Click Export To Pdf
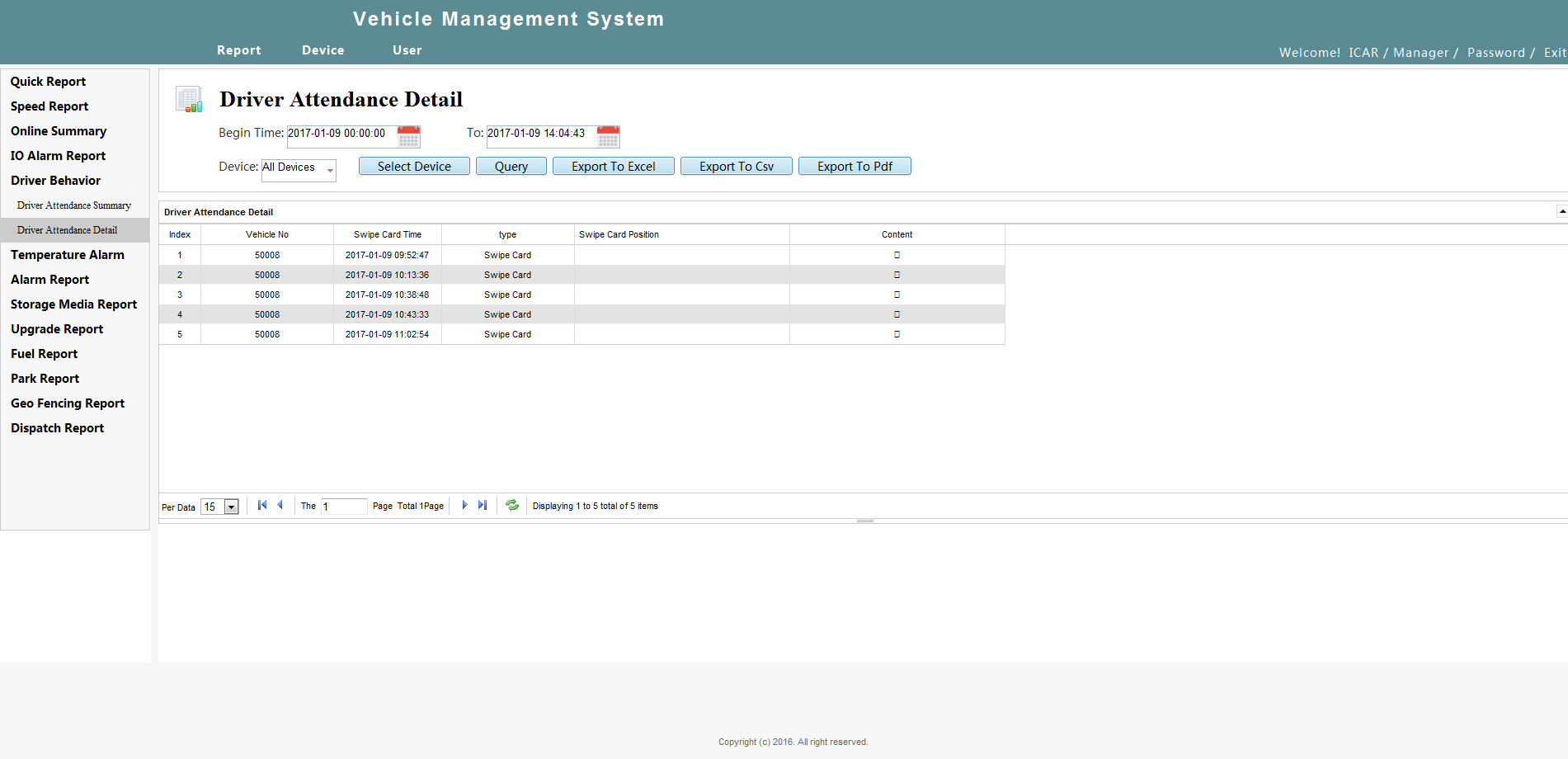This screenshot has width=1568, height=759. coord(855,166)
